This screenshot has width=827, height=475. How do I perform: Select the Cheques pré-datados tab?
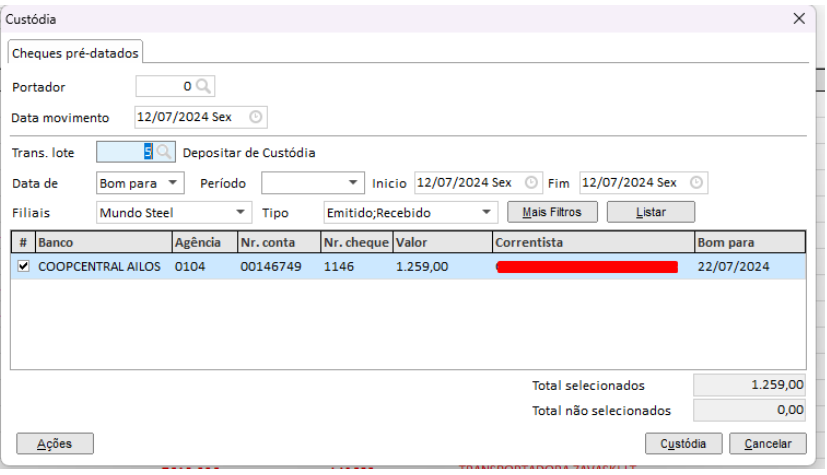tap(75, 53)
